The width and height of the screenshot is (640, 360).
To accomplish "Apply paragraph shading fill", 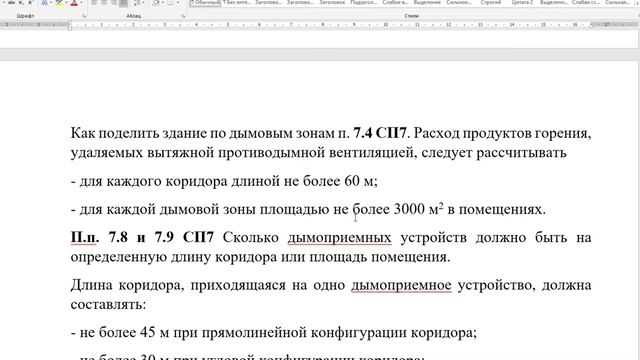I will tap(156, 2).
